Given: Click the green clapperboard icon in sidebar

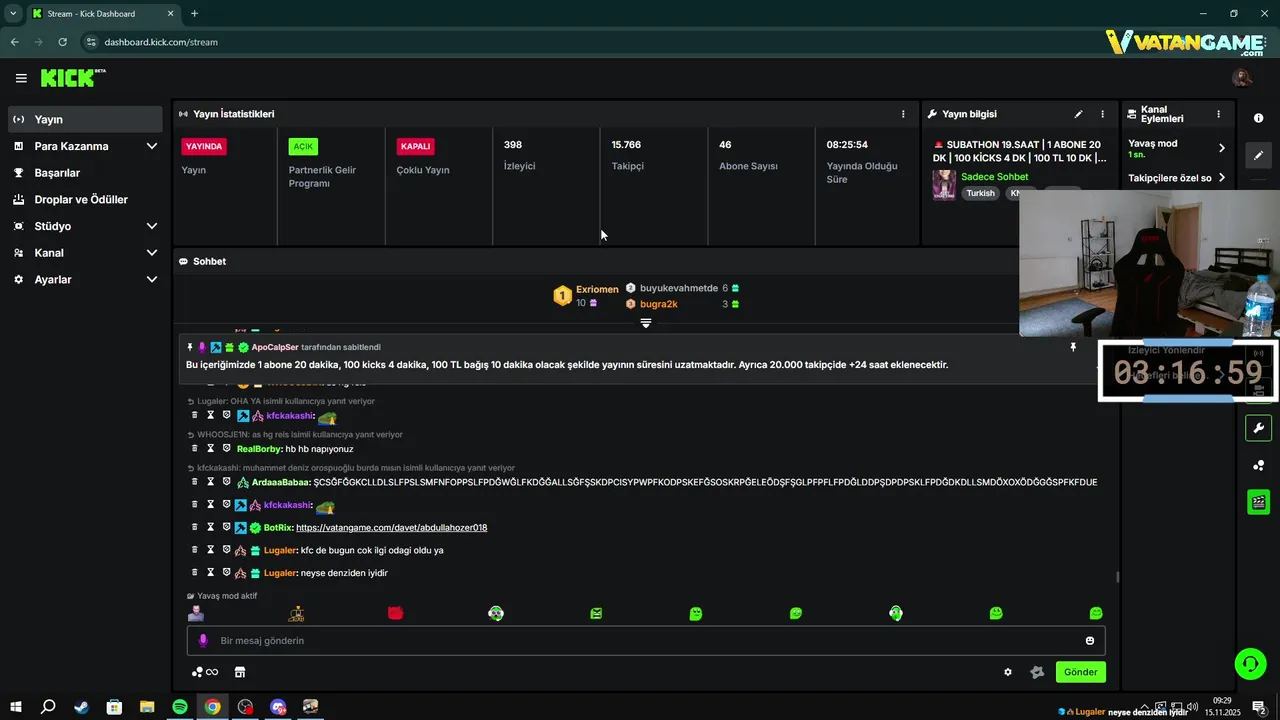Looking at the screenshot, I should tap(1258, 502).
